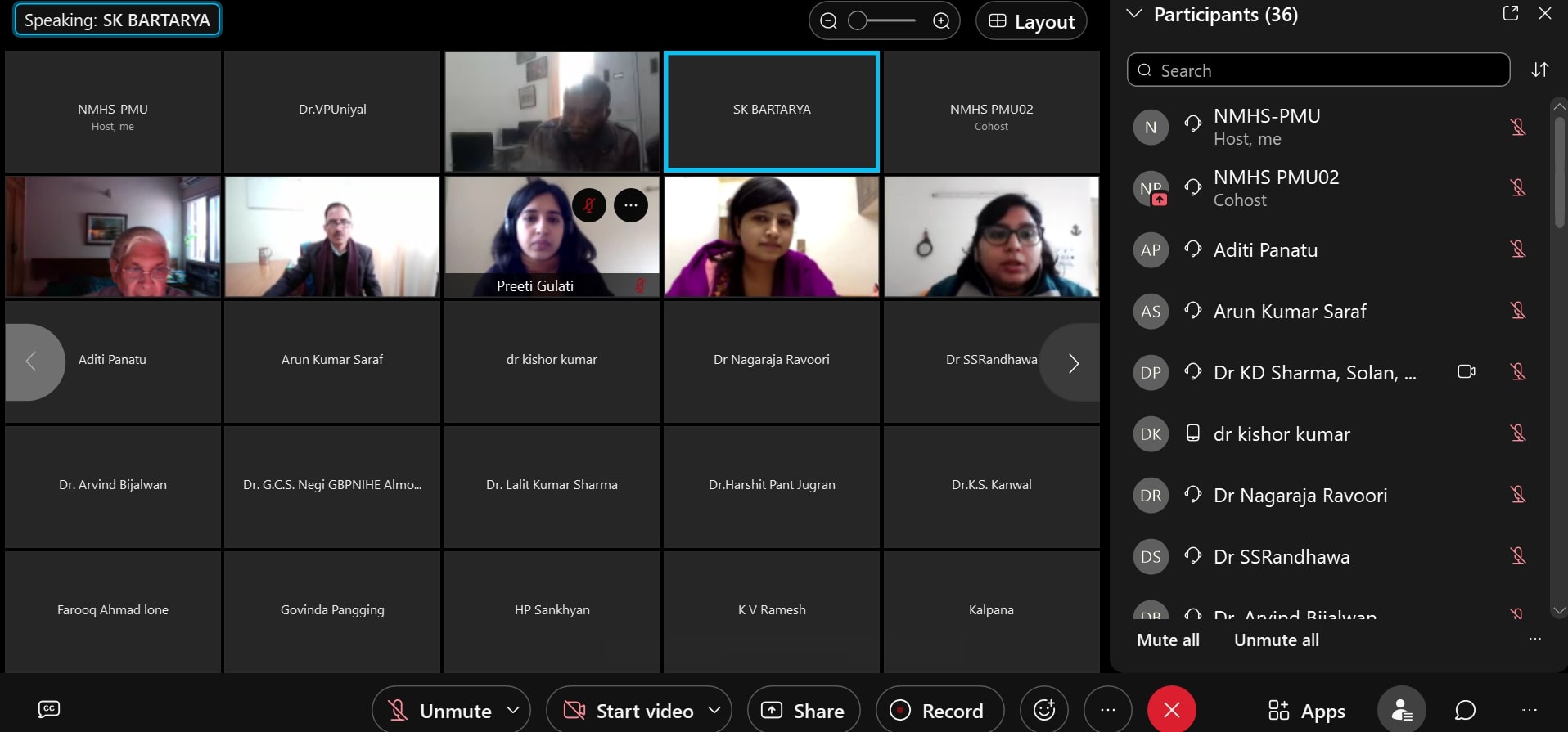Sort the participants list
This screenshot has height=732, width=1568.
pos(1539,70)
